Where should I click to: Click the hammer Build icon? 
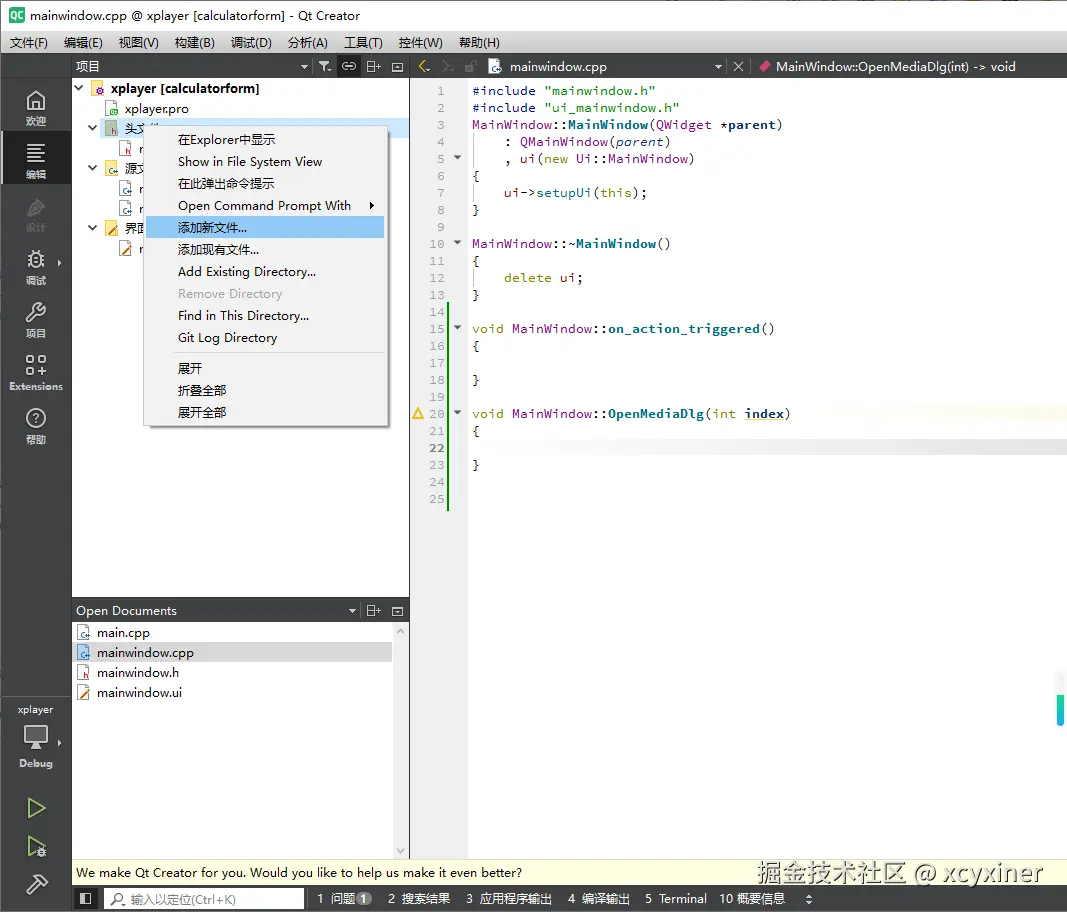tap(36, 884)
